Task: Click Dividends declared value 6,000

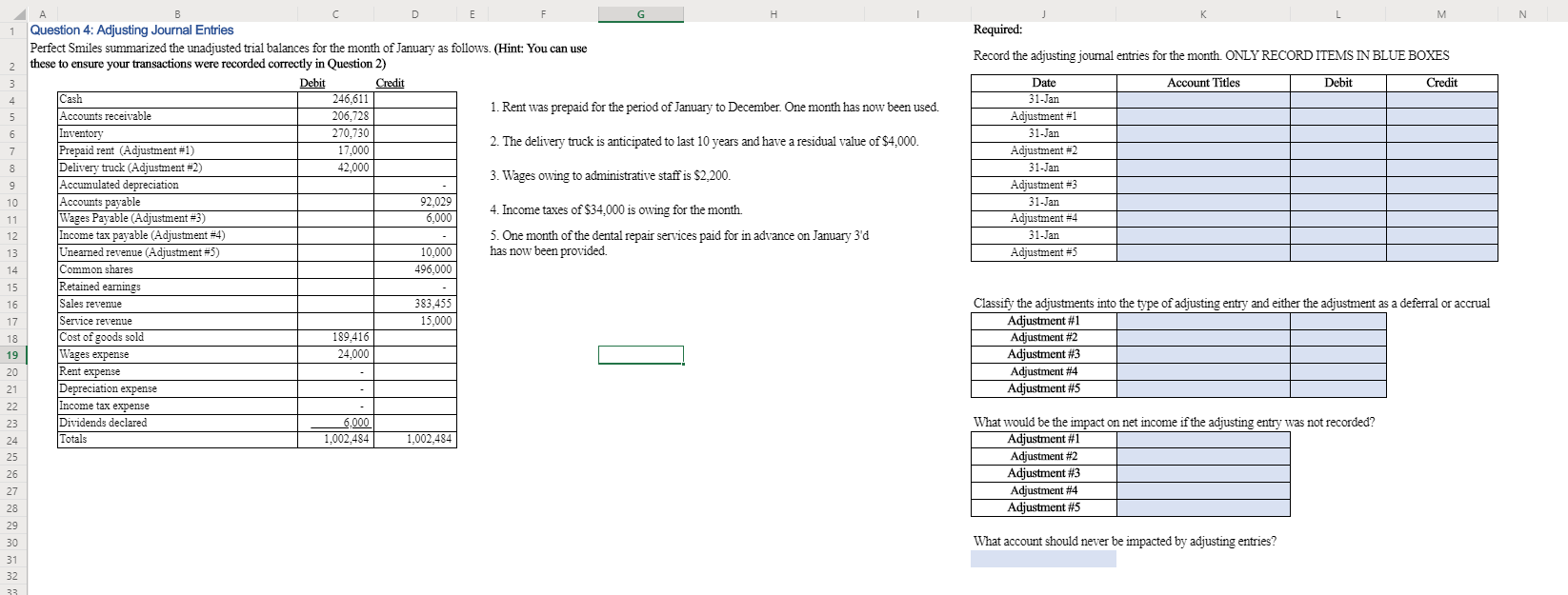Action: 356,423
